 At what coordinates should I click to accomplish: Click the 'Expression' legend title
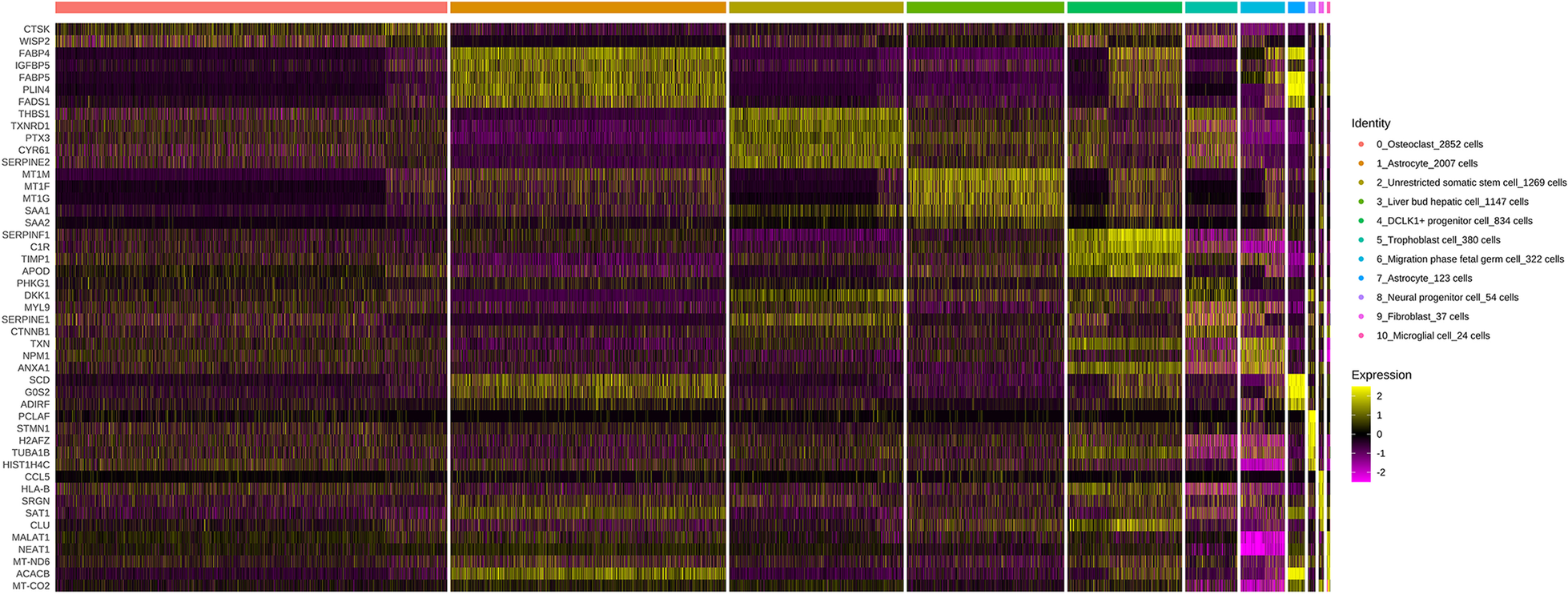(x=1381, y=375)
